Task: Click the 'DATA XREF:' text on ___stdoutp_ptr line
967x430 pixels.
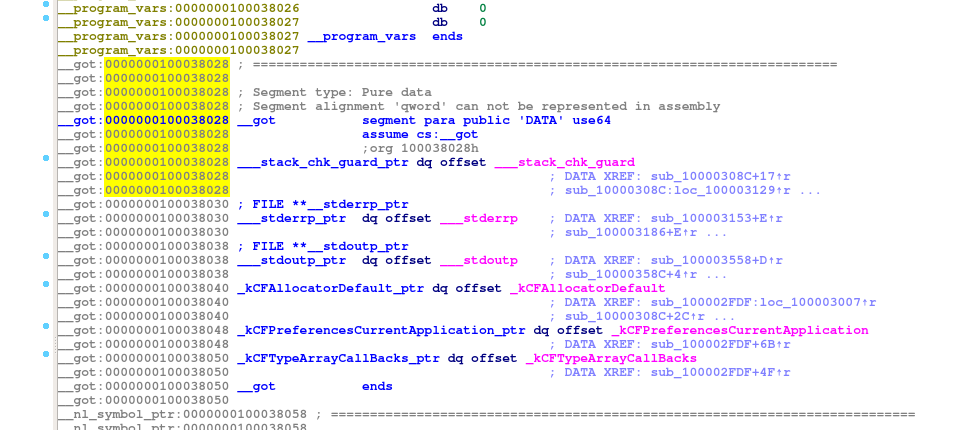Action: [x=604, y=260]
